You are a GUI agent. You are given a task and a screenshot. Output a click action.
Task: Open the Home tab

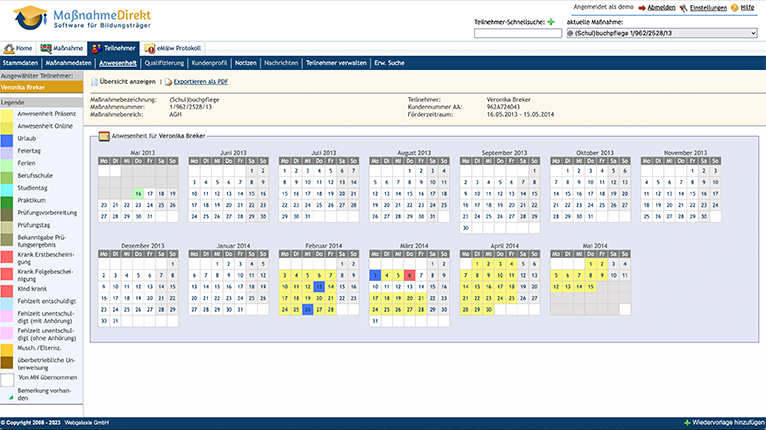[18, 48]
